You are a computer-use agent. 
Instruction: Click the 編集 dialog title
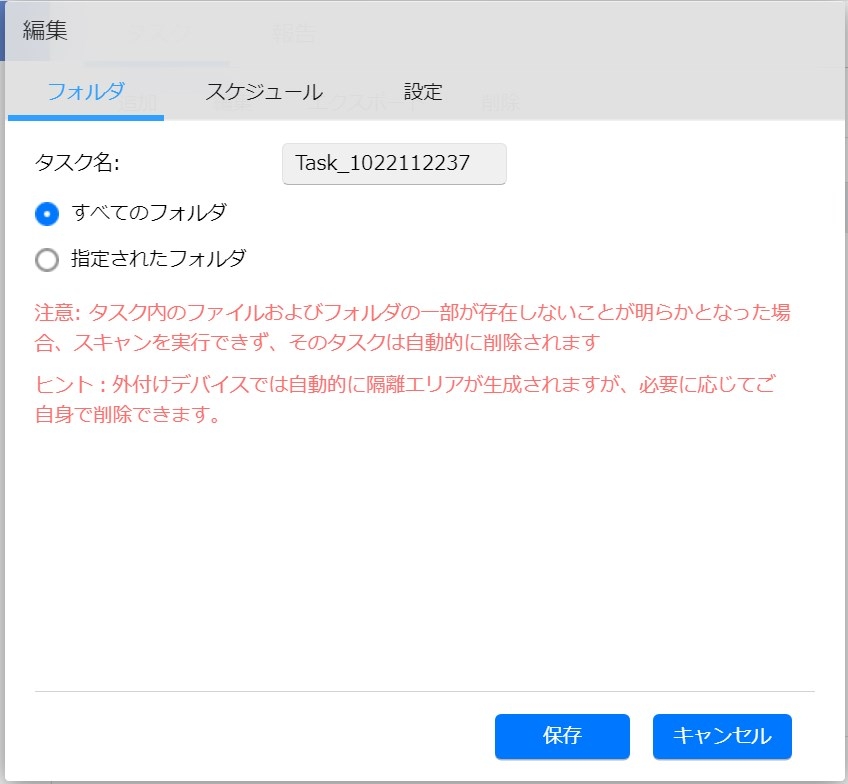click(46, 31)
